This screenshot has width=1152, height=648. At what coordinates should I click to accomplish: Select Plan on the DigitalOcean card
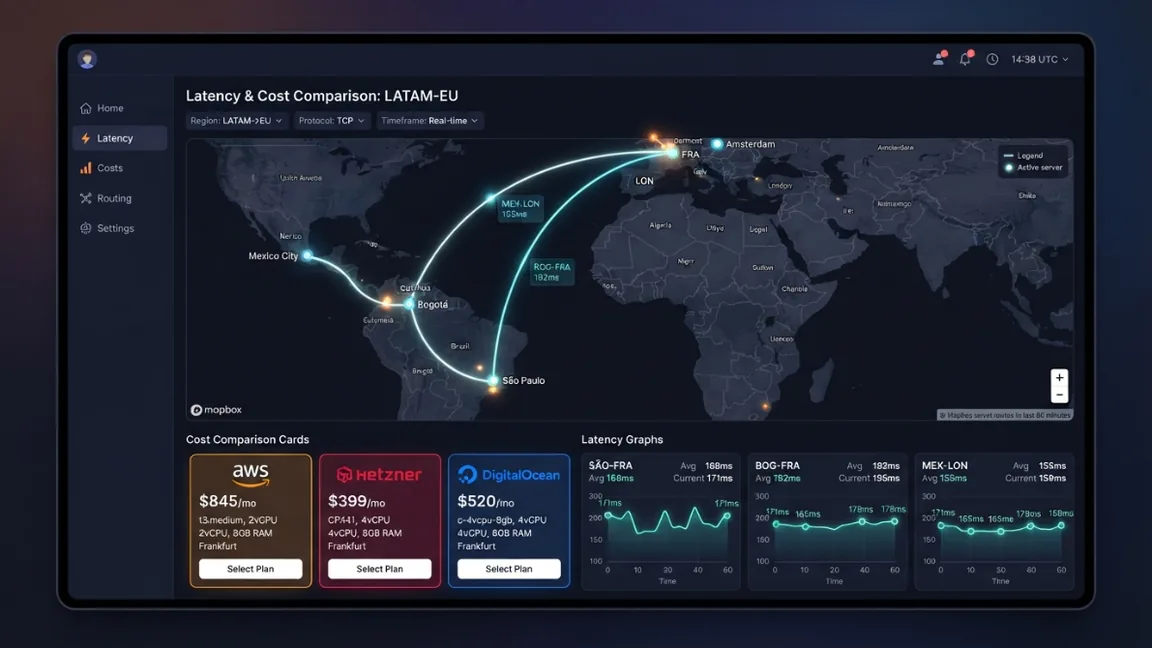point(509,569)
